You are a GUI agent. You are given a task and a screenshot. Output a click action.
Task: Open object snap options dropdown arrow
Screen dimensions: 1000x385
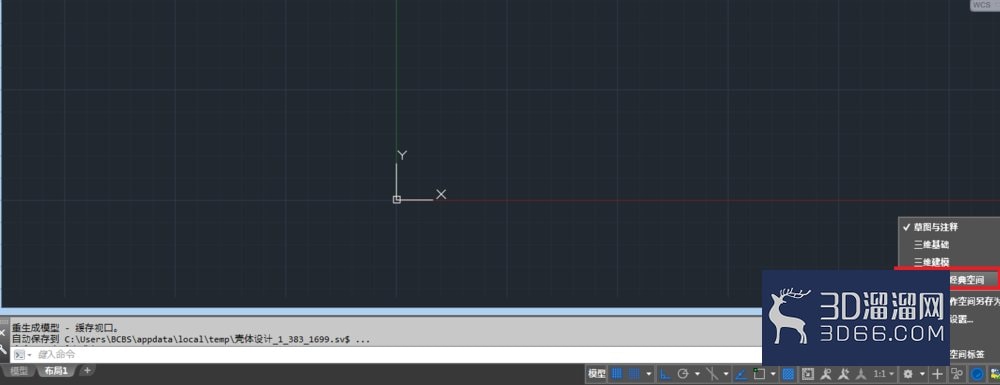773,374
